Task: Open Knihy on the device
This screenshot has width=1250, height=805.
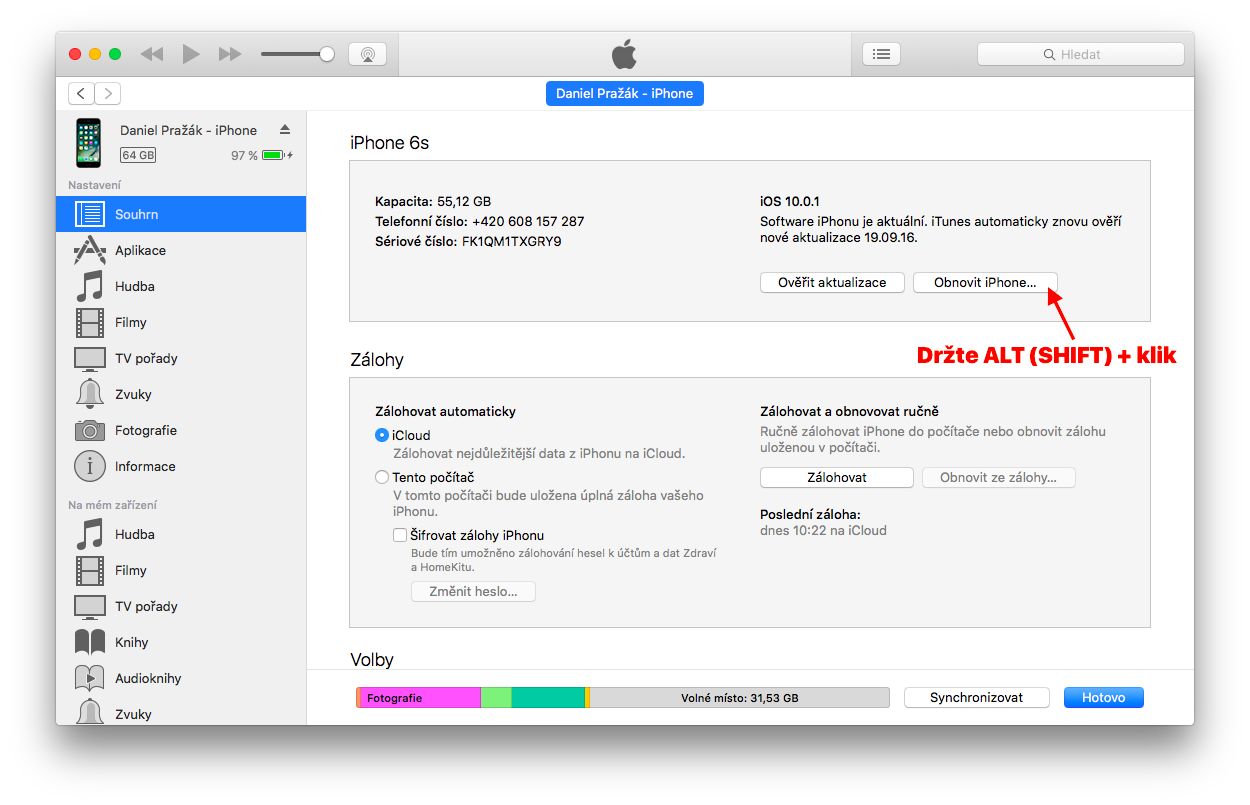Action: 181,642
